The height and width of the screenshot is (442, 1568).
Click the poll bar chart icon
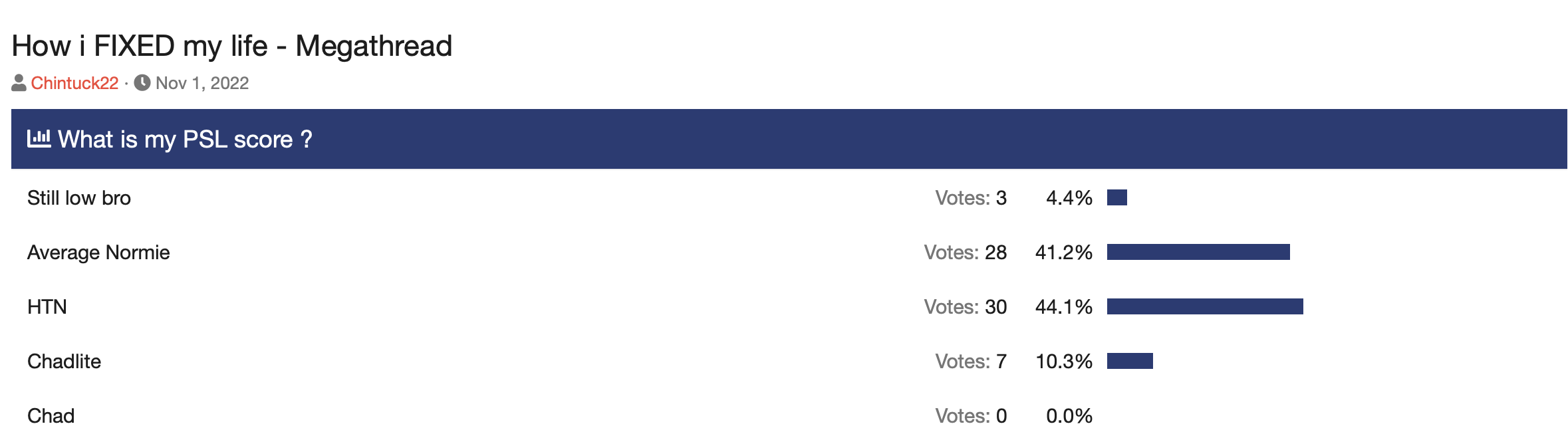[39, 139]
